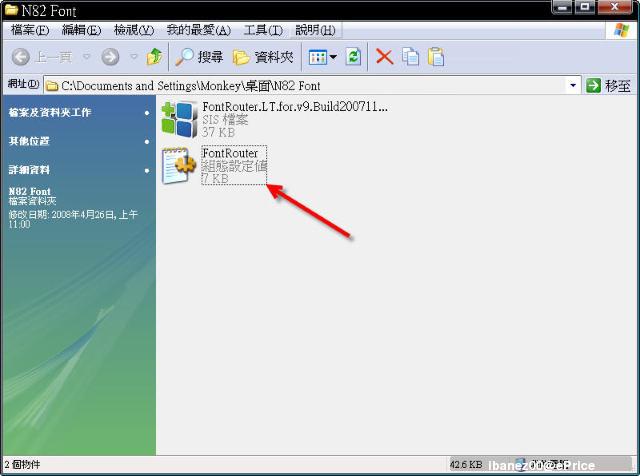The image size is (640, 476).
Task: Click the 移至 Go button
Action: pos(608,86)
